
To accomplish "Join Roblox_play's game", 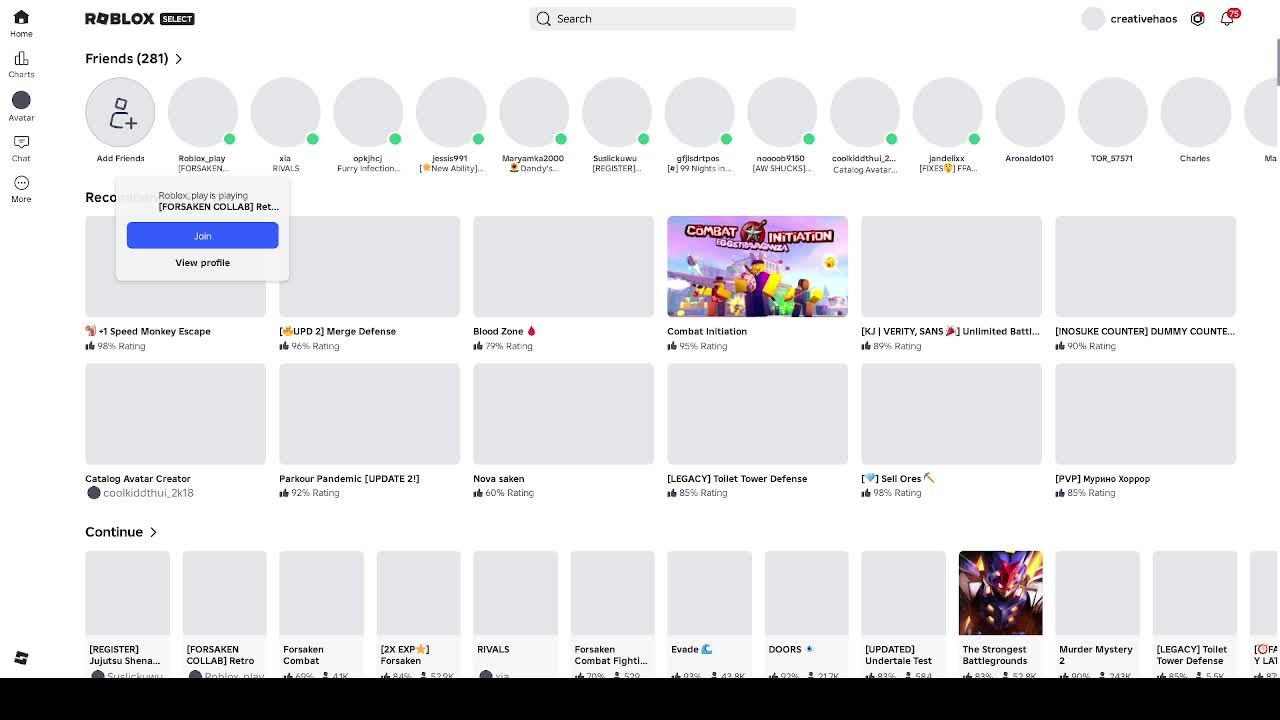I will click(x=202, y=235).
